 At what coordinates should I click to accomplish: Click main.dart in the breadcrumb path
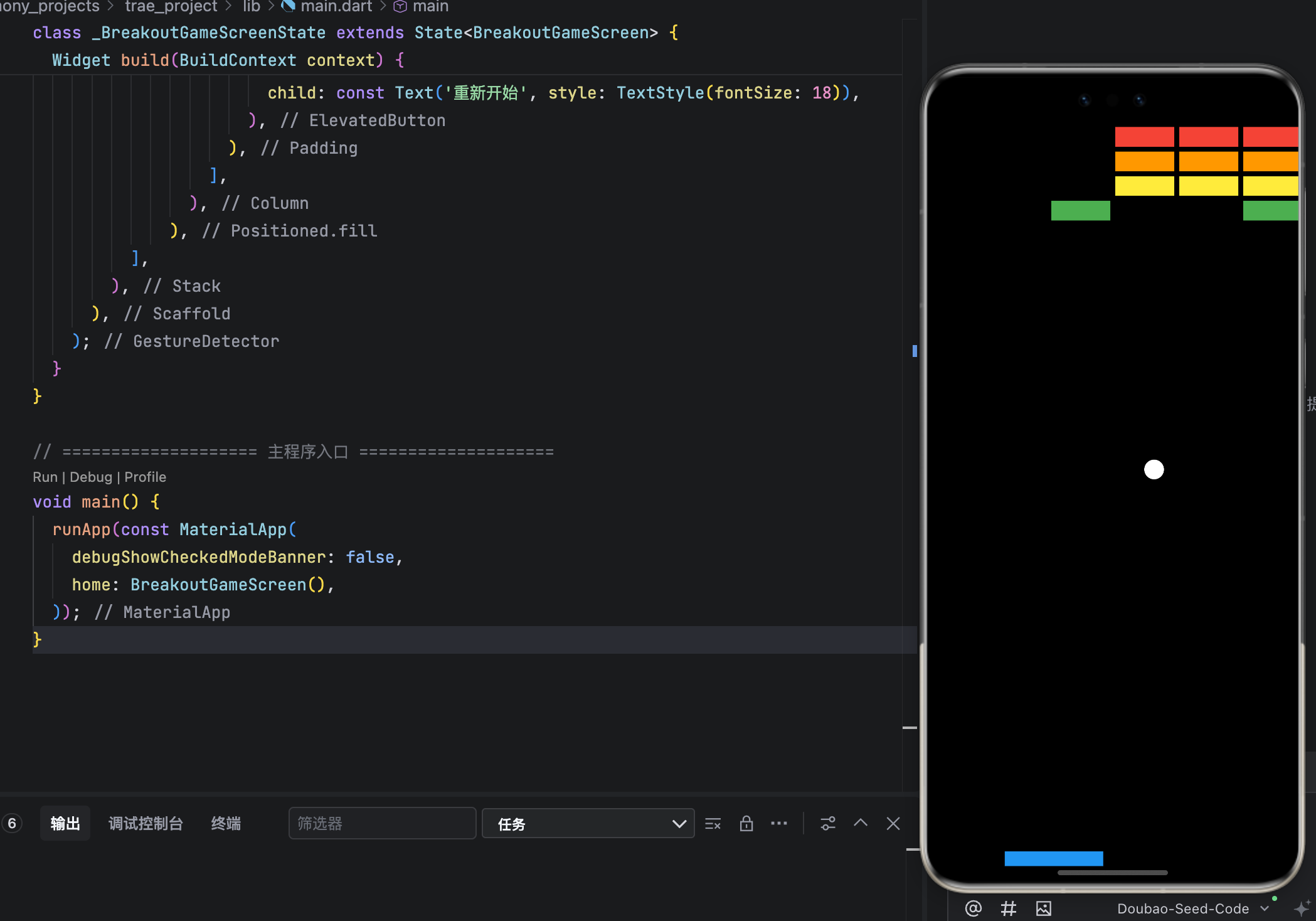(336, 7)
